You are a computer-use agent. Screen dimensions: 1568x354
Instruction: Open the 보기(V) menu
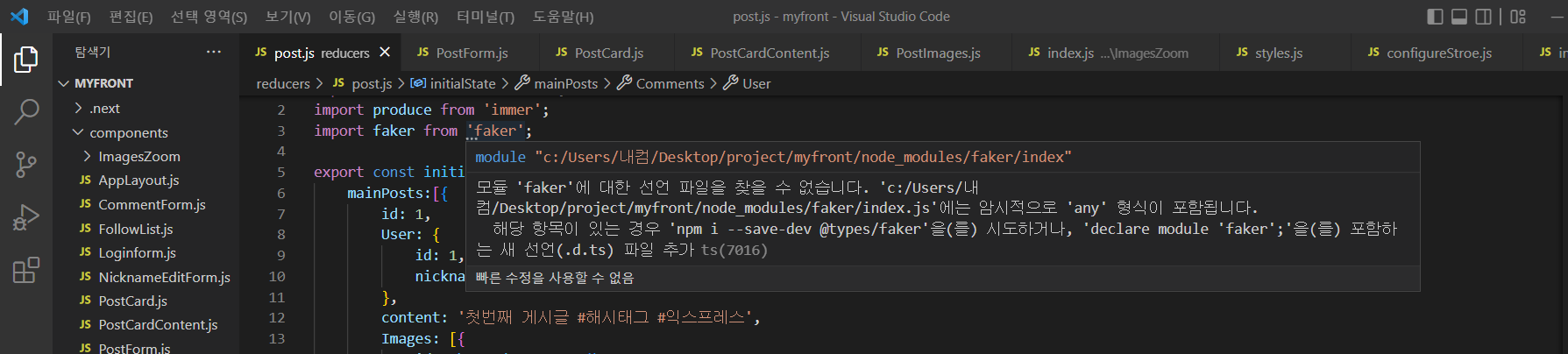click(288, 17)
